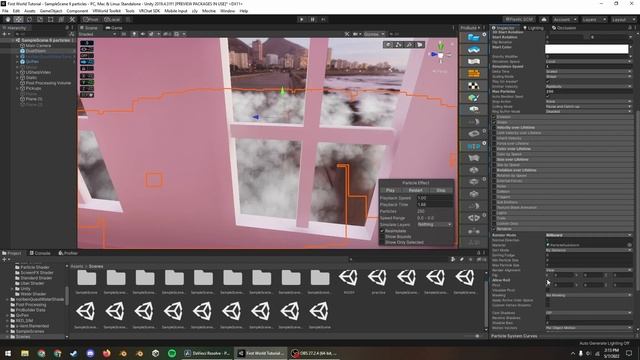This screenshot has width=640, height=360.
Task: Open the Shaded draw mode dropdown
Action: click(97, 34)
